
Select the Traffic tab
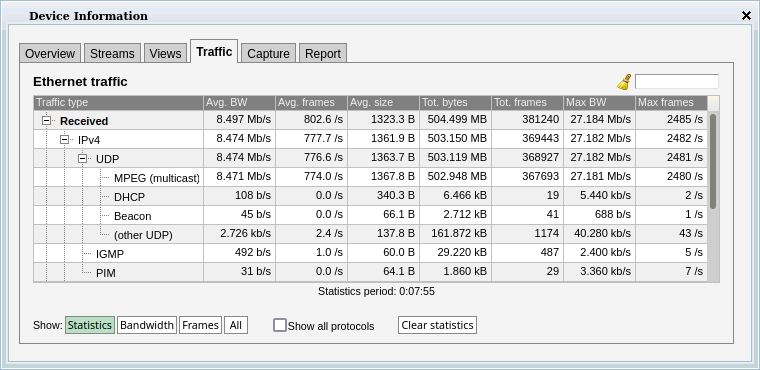tap(214, 51)
